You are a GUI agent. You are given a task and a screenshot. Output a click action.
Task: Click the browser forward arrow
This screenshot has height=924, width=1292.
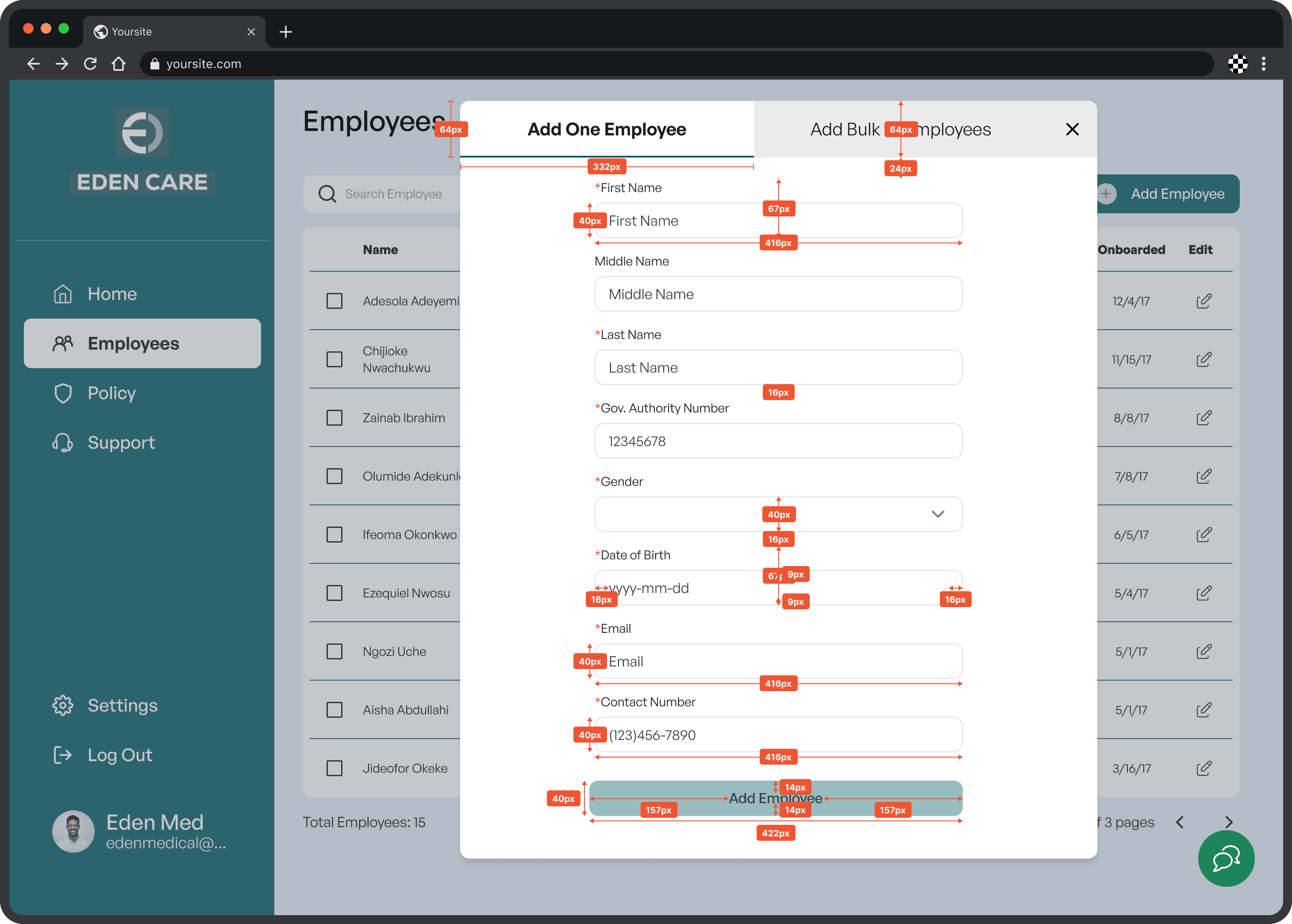click(62, 64)
